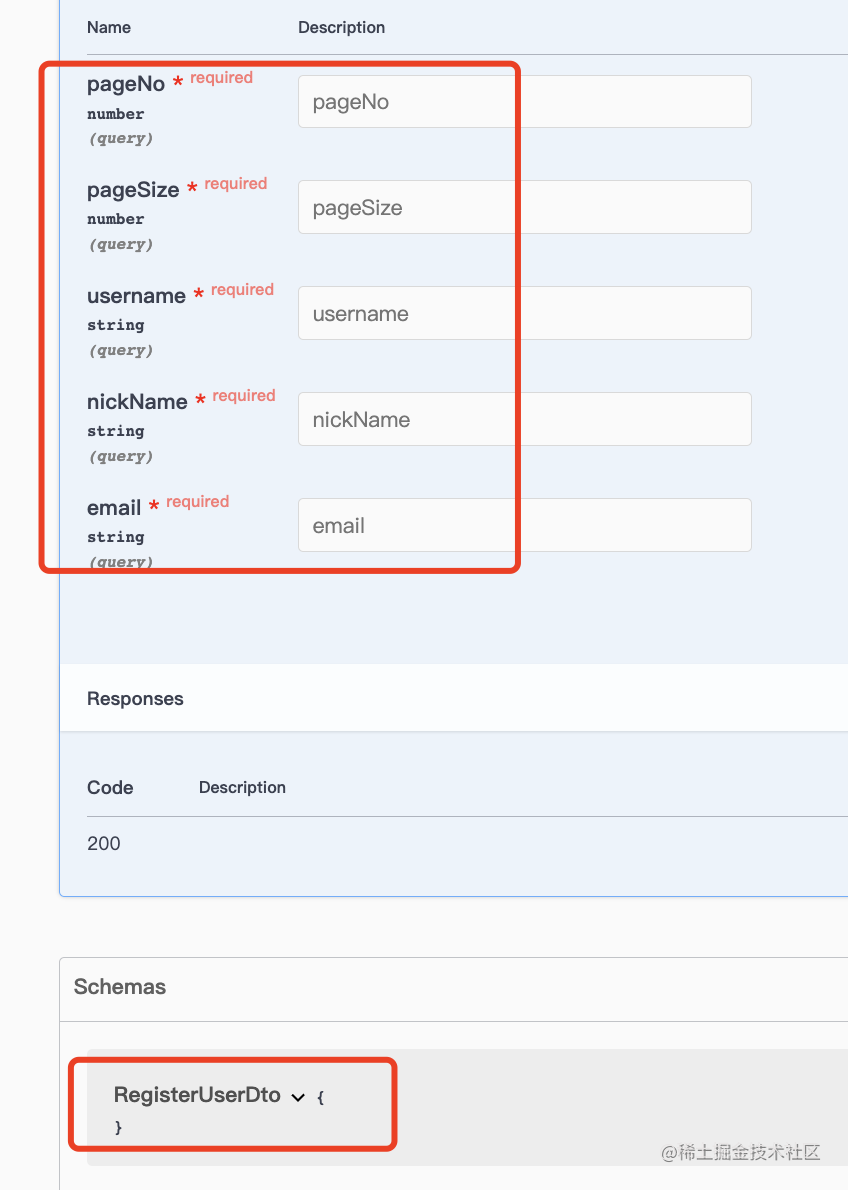Viewport: 848px width, 1190px height.
Task: Click the nickName parameter name label
Action: pos(137,402)
